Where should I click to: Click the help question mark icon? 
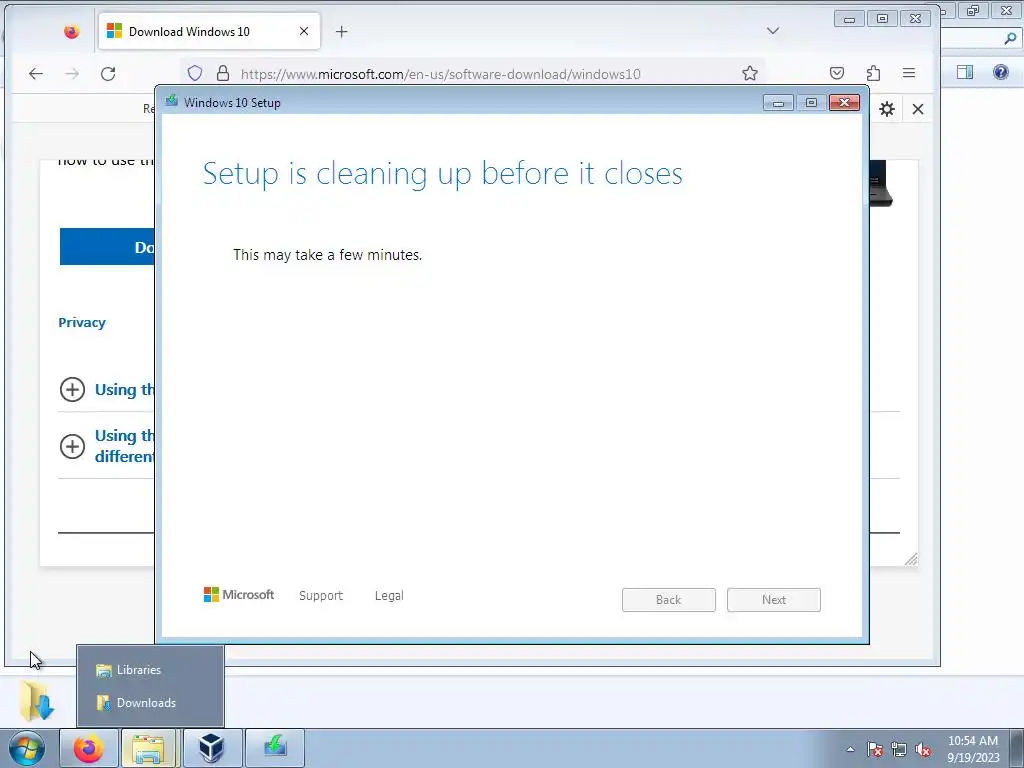(x=1000, y=72)
